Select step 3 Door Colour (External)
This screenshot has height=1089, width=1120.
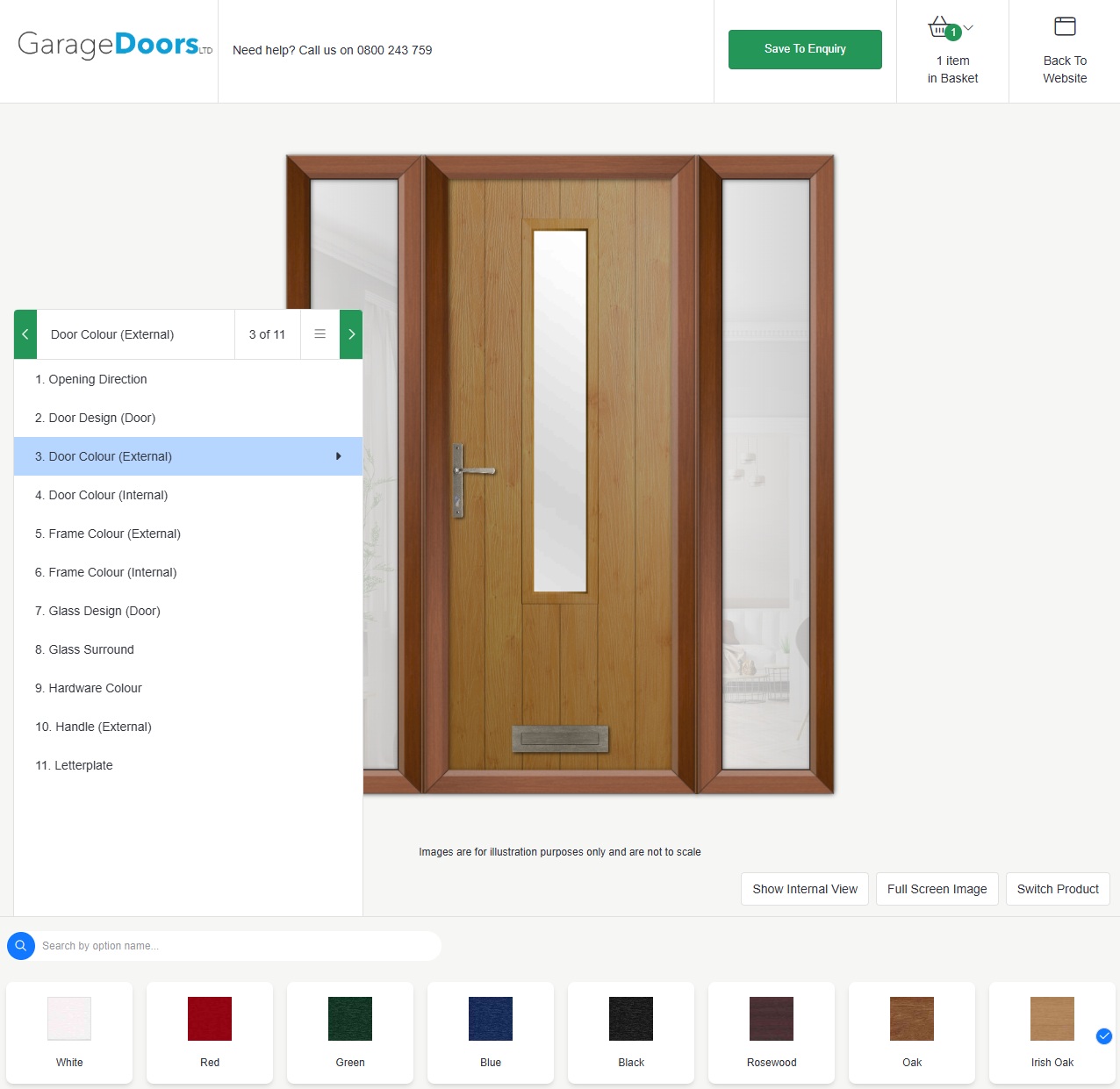[x=188, y=456]
